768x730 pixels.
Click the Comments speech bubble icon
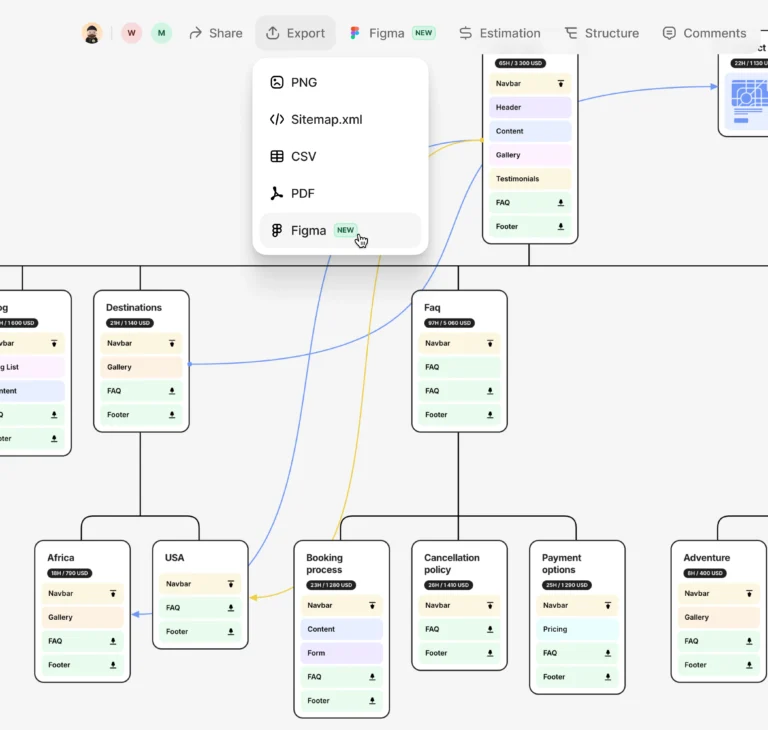coord(669,33)
